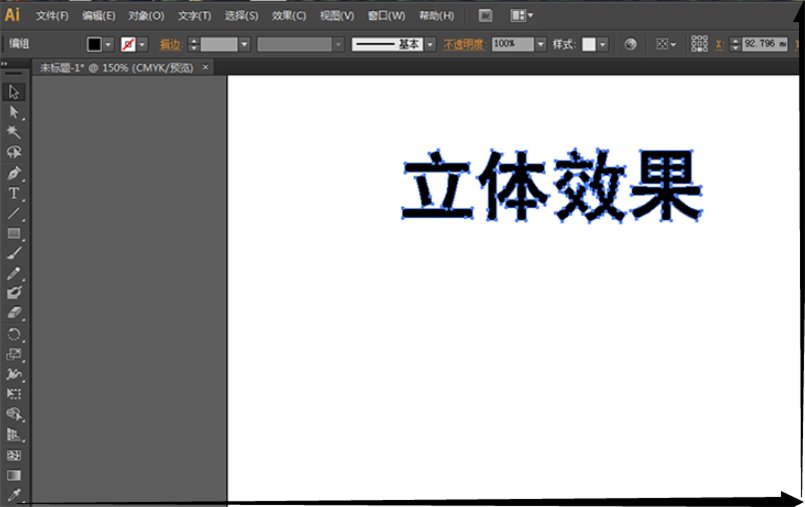Image resolution: width=805 pixels, height=507 pixels.
Task: Select the Pen tool
Action: [14, 173]
